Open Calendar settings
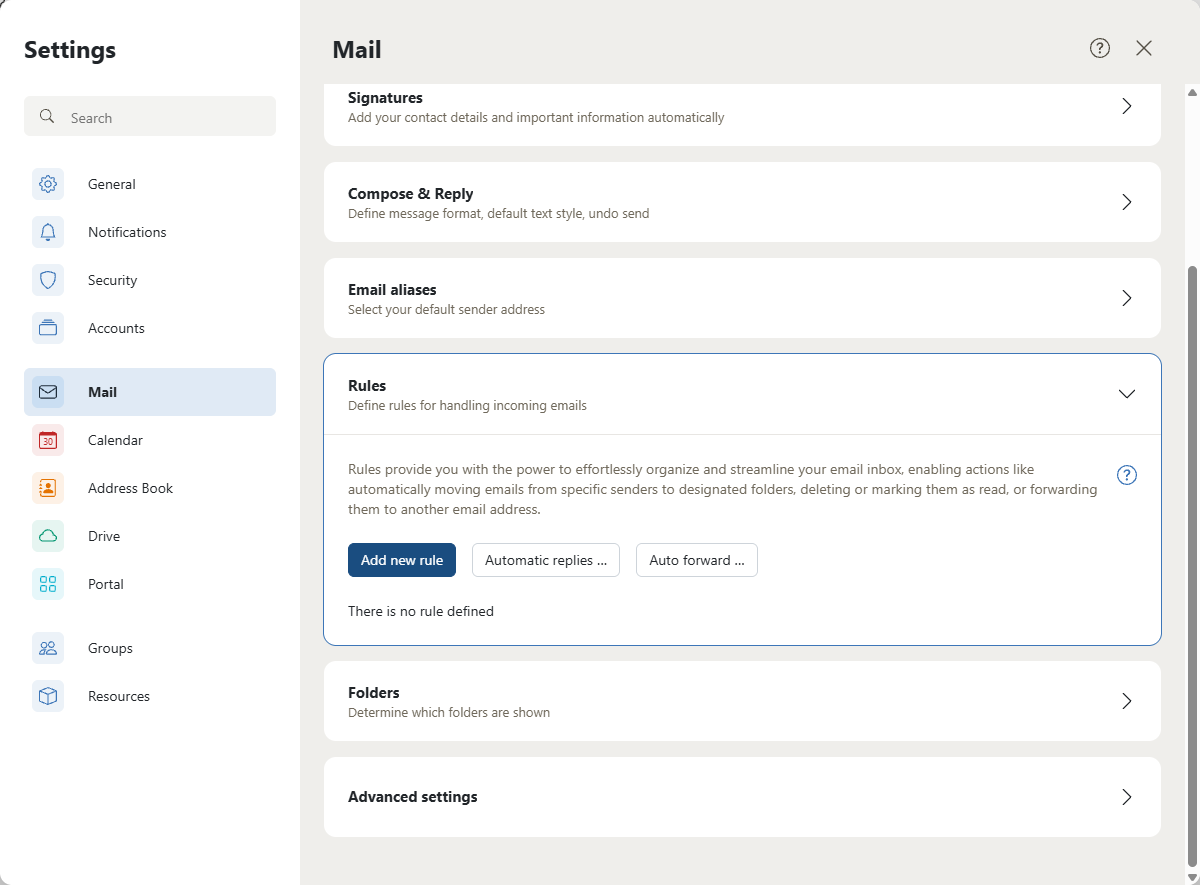This screenshot has height=885, width=1200. [150, 440]
